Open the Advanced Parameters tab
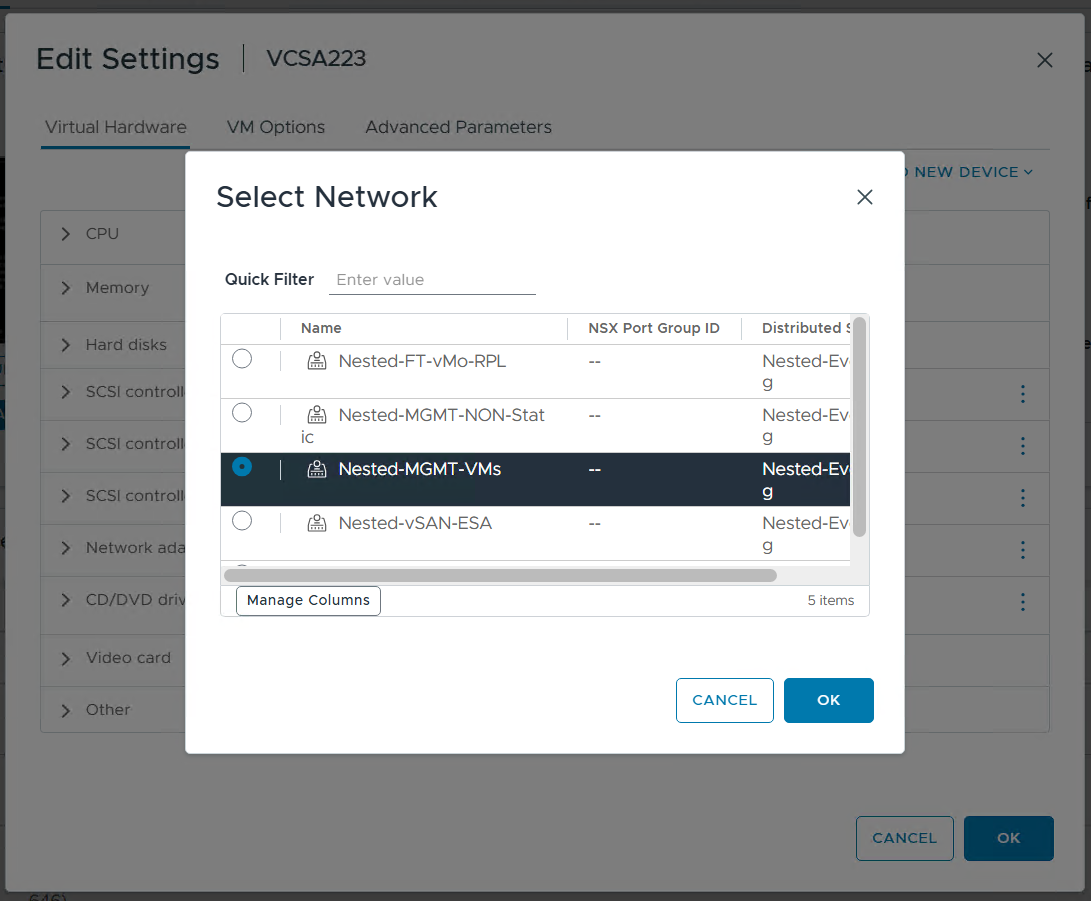 [x=458, y=127]
